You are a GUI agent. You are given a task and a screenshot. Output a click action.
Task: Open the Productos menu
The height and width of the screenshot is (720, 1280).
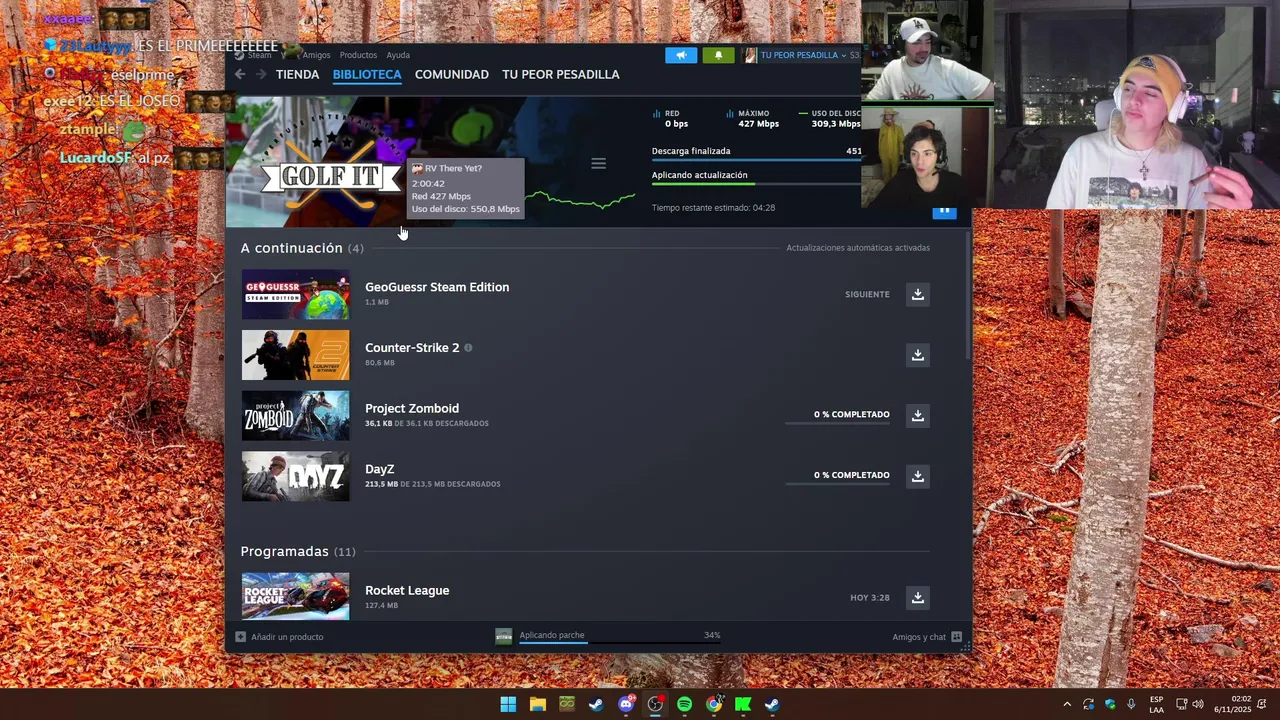[x=358, y=55]
